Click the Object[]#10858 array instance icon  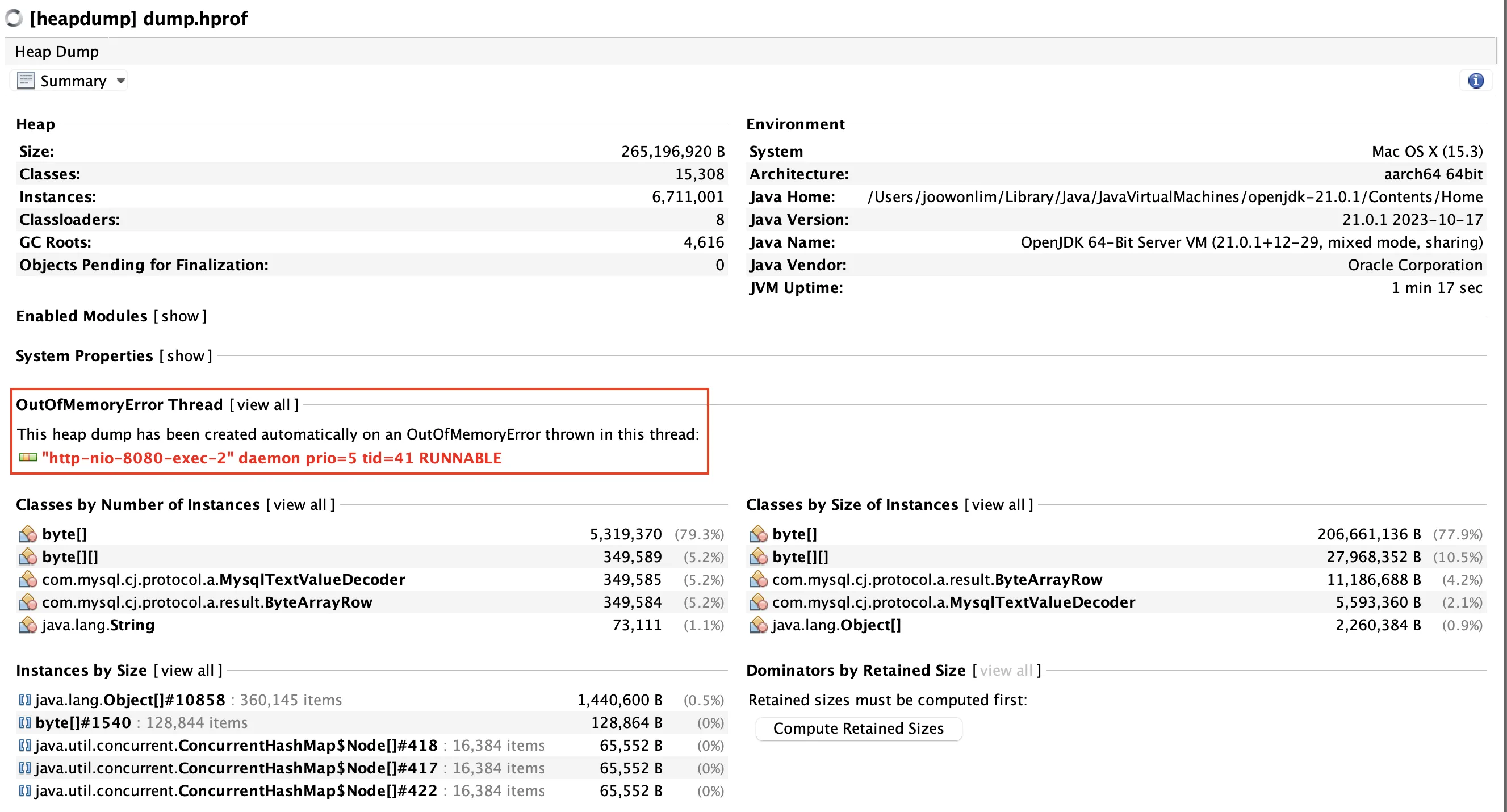tap(24, 700)
